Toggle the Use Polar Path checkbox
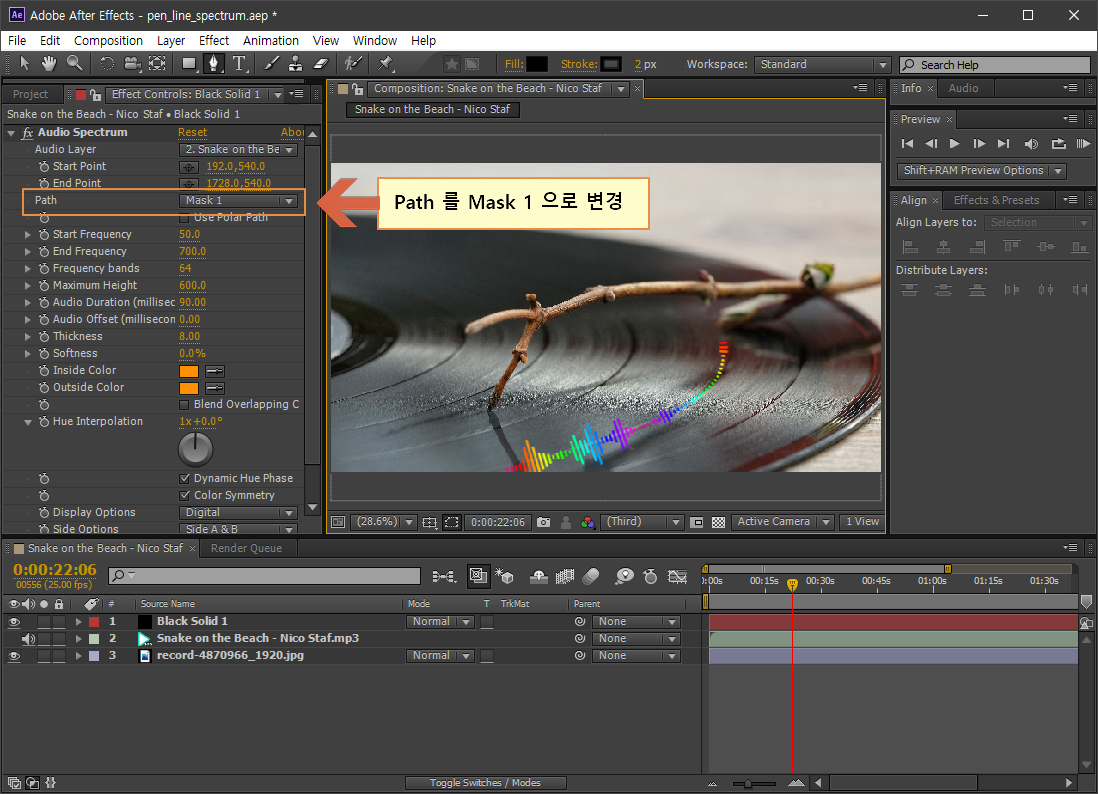 (184, 218)
